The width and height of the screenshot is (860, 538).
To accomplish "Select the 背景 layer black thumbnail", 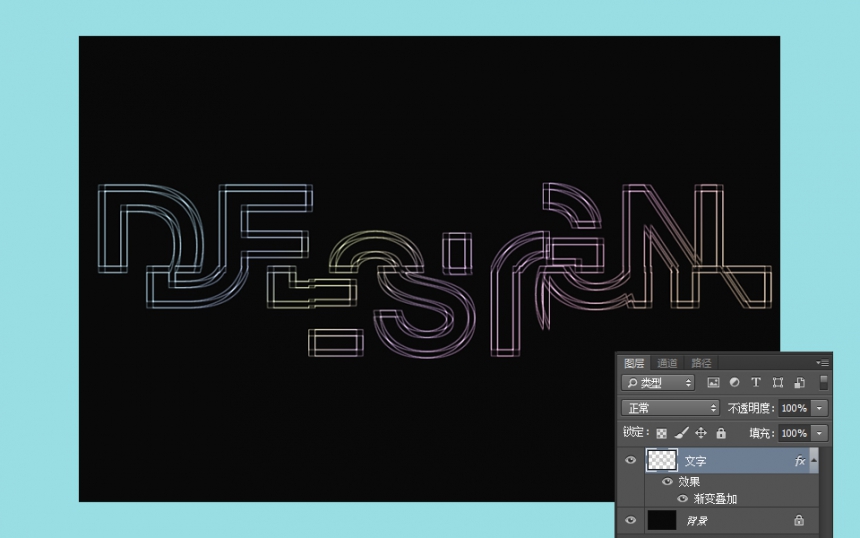I will coord(661,519).
